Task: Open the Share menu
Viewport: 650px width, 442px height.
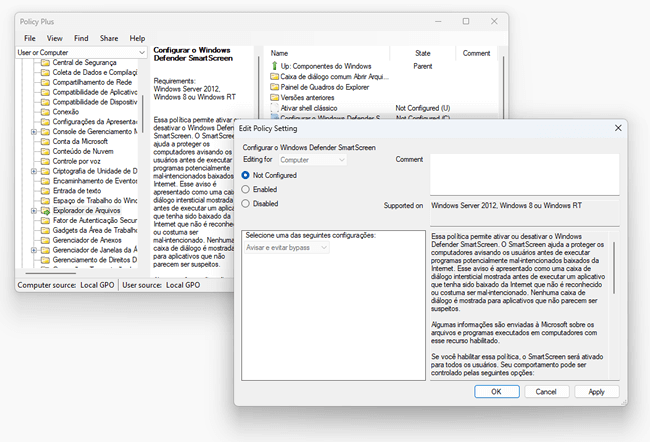Action: click(x=109, y=38)
